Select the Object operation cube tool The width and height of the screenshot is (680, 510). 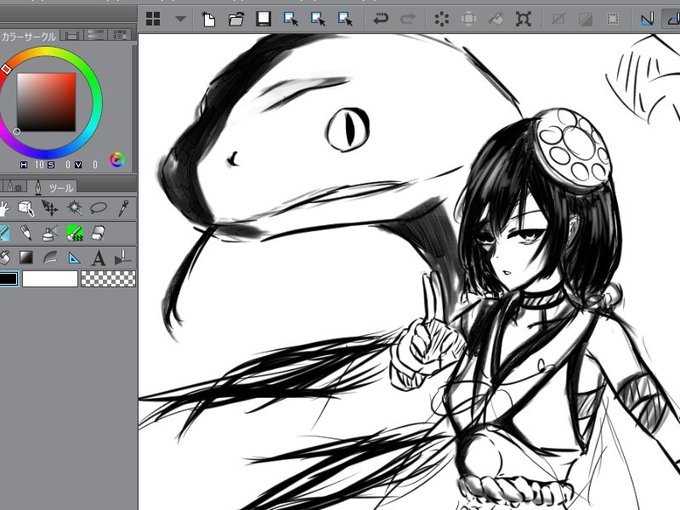coord(26,208)
